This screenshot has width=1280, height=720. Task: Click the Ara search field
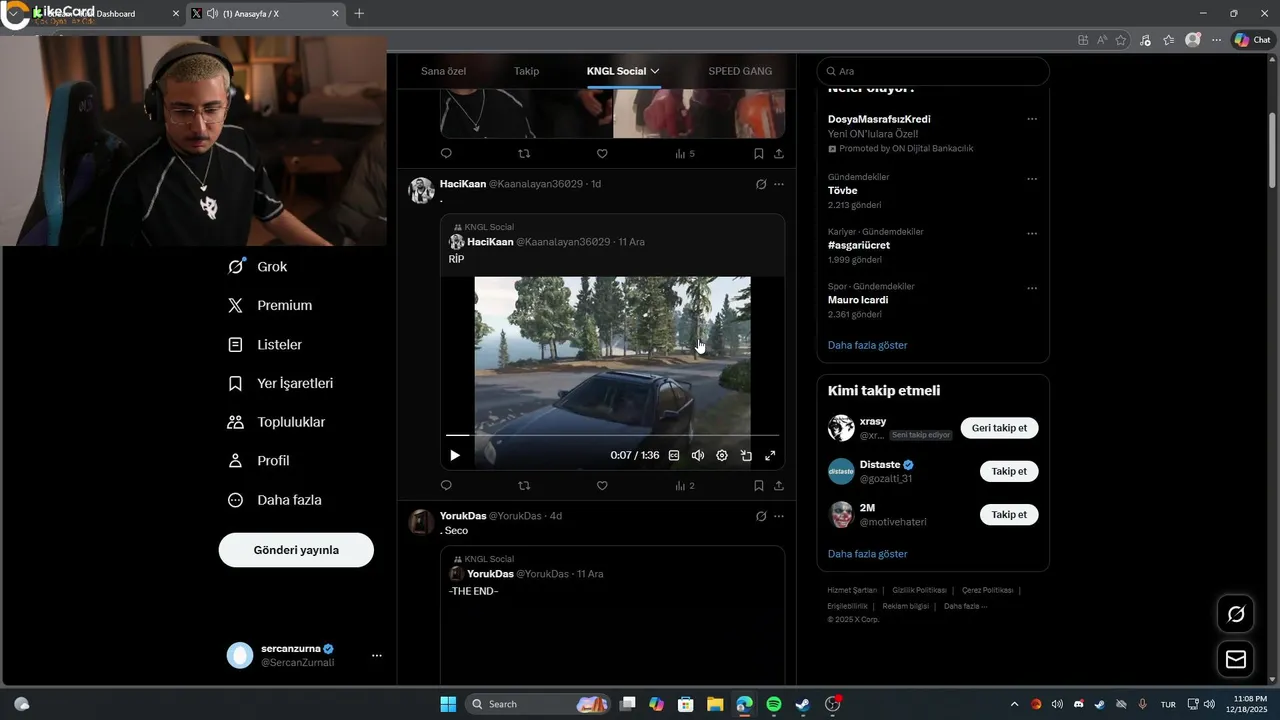(933, 71)
